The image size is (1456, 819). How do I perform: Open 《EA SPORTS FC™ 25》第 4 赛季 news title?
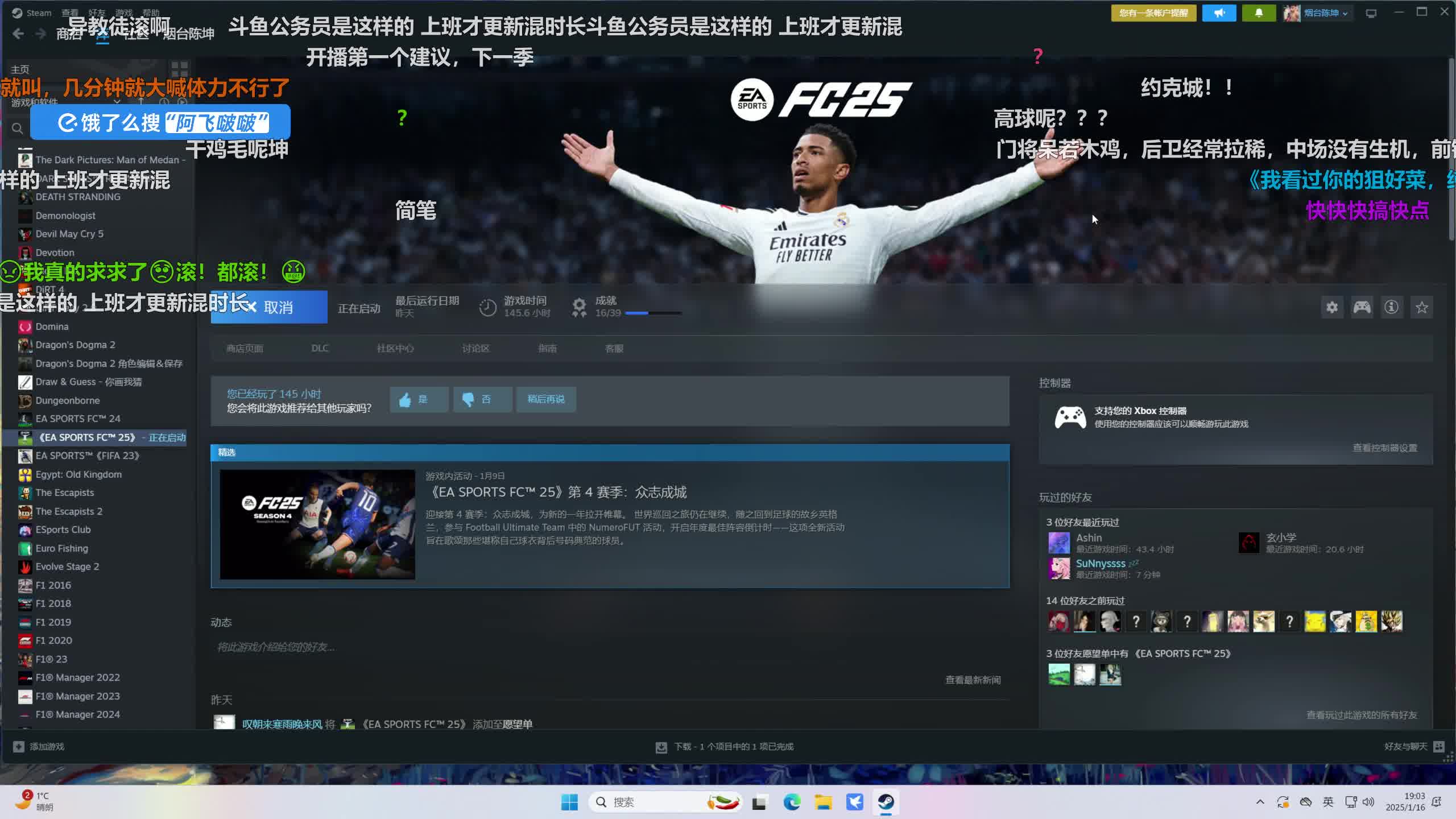556,492
